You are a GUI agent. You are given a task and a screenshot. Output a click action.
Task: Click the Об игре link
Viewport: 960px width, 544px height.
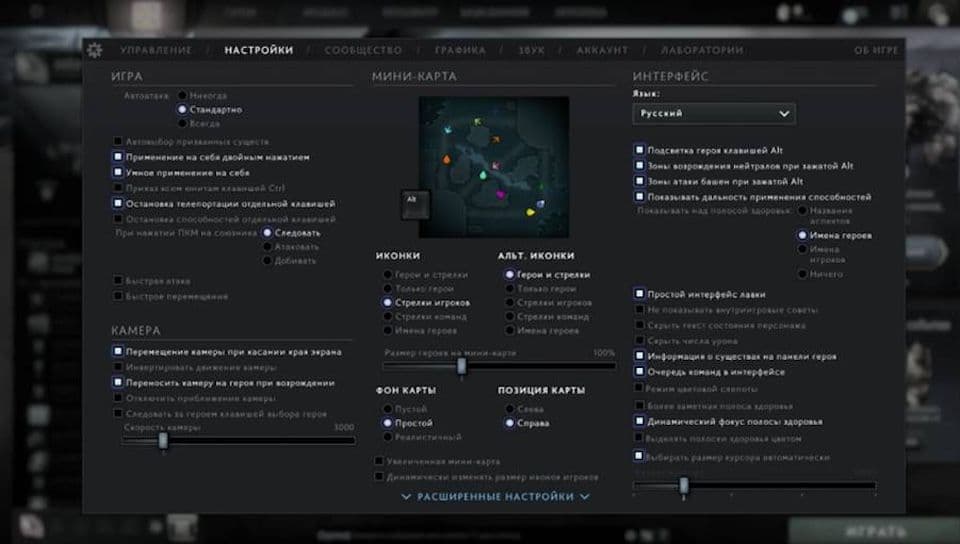tap(875, 50)
